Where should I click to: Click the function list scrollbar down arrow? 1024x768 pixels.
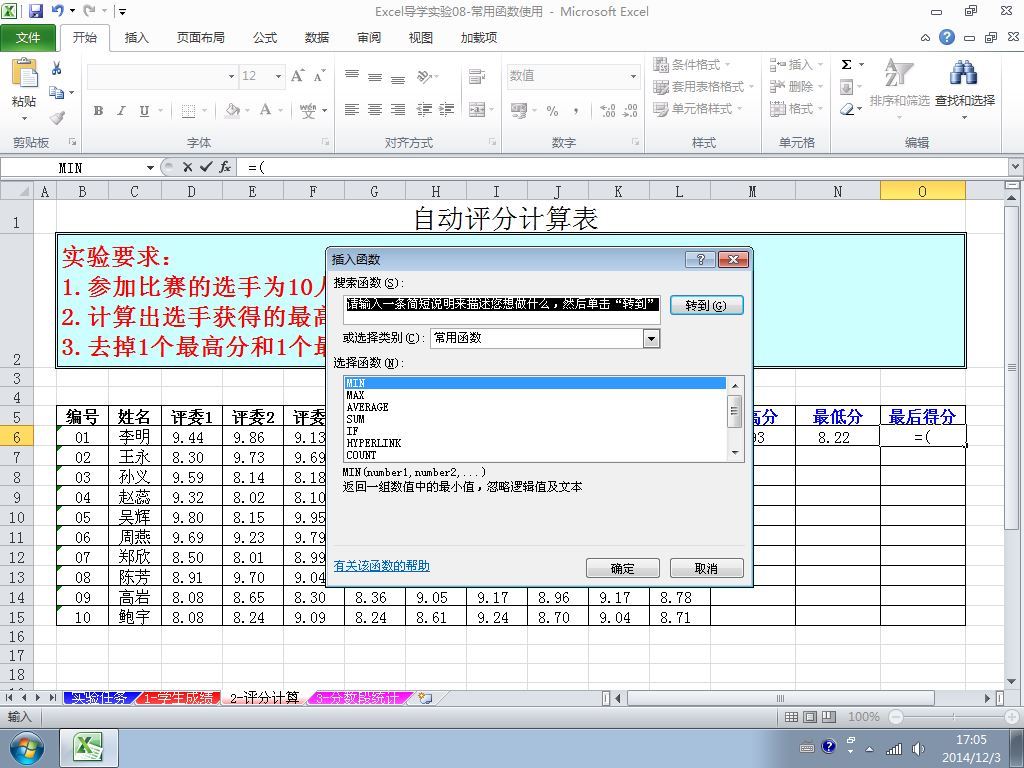[735, 453]
